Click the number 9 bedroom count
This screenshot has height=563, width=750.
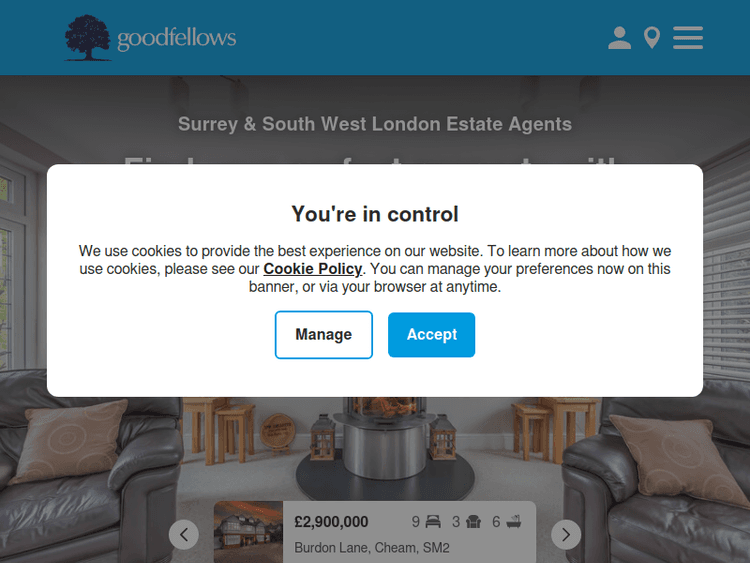416,521
